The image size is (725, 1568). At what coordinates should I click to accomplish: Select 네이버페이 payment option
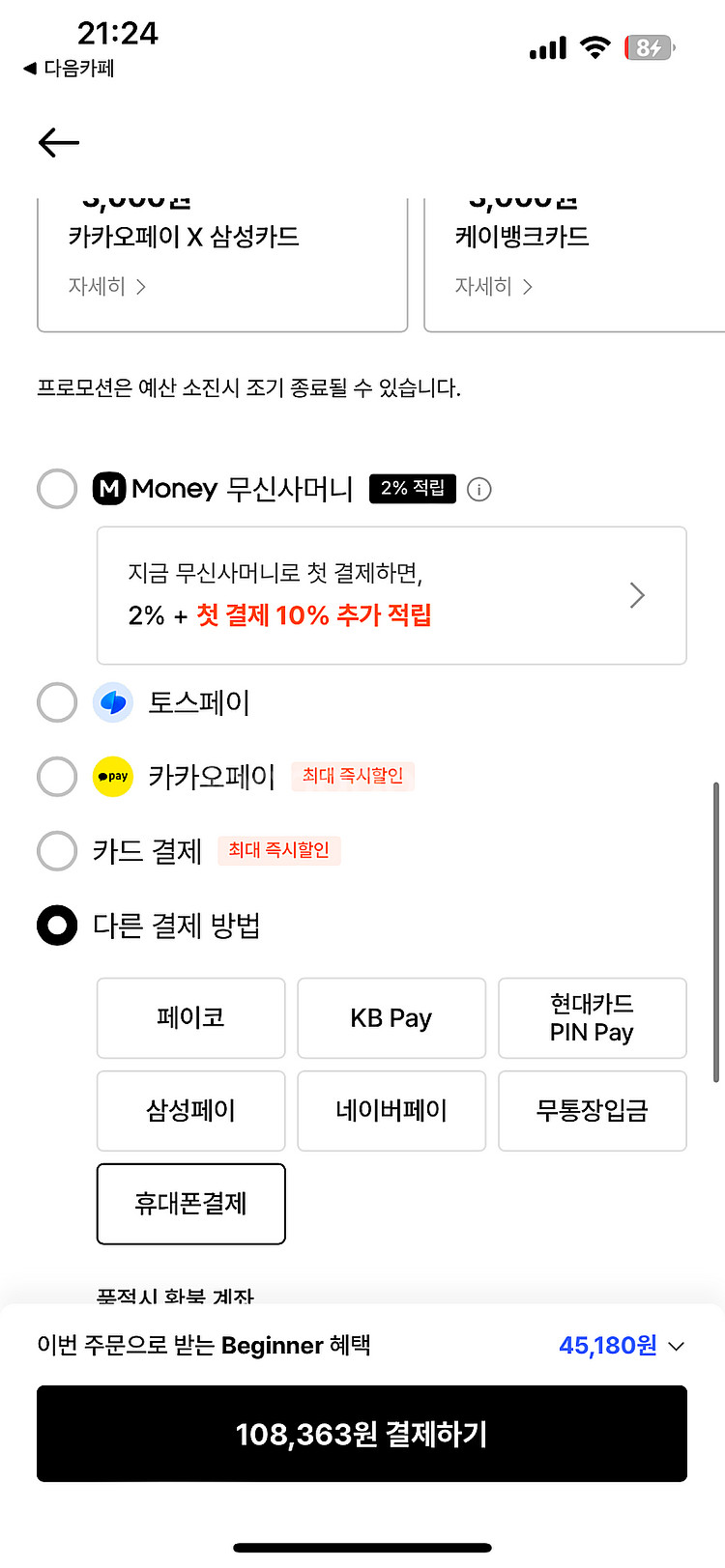(x=391, y=1111)
